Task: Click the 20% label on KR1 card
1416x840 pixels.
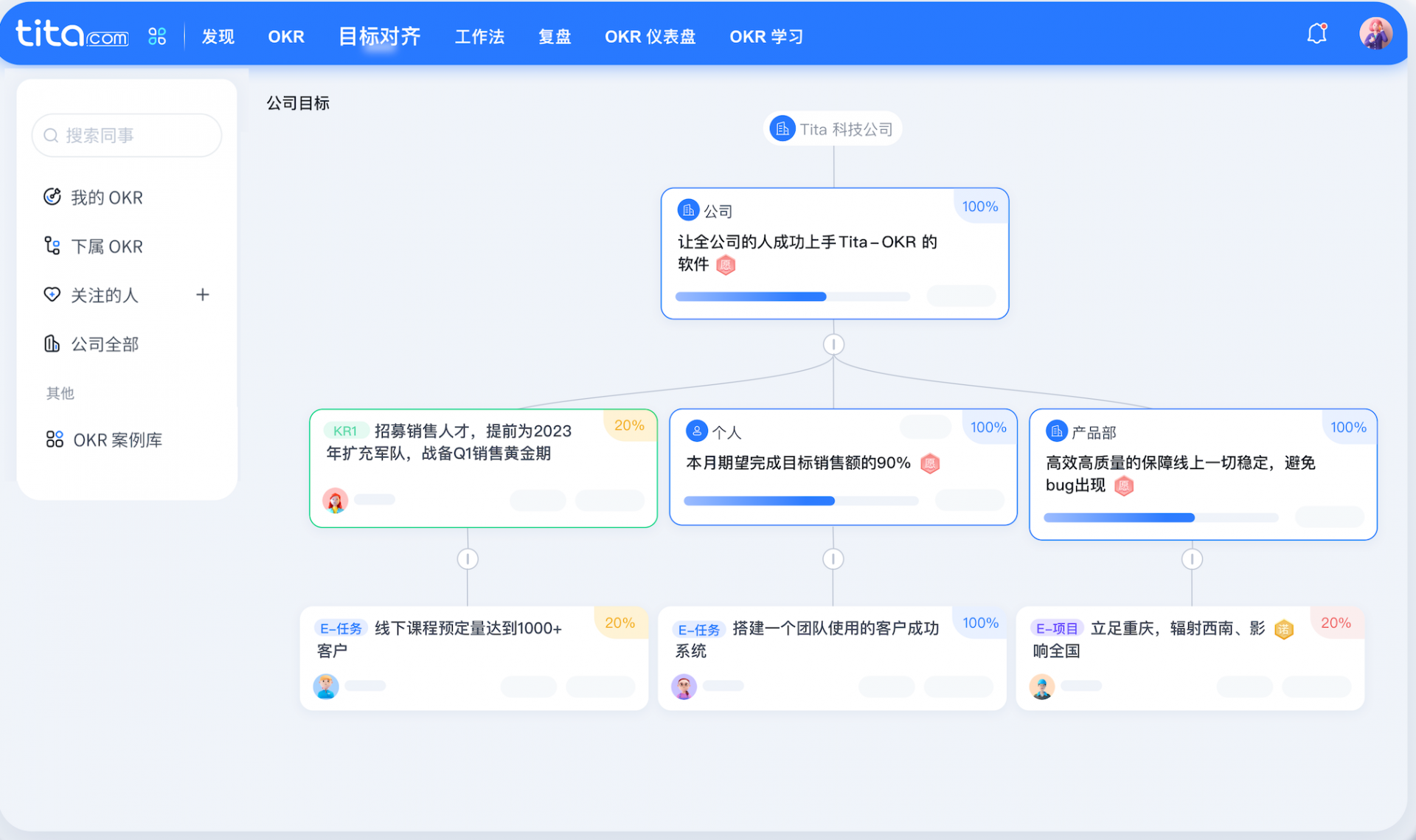Action: [629, 426]
